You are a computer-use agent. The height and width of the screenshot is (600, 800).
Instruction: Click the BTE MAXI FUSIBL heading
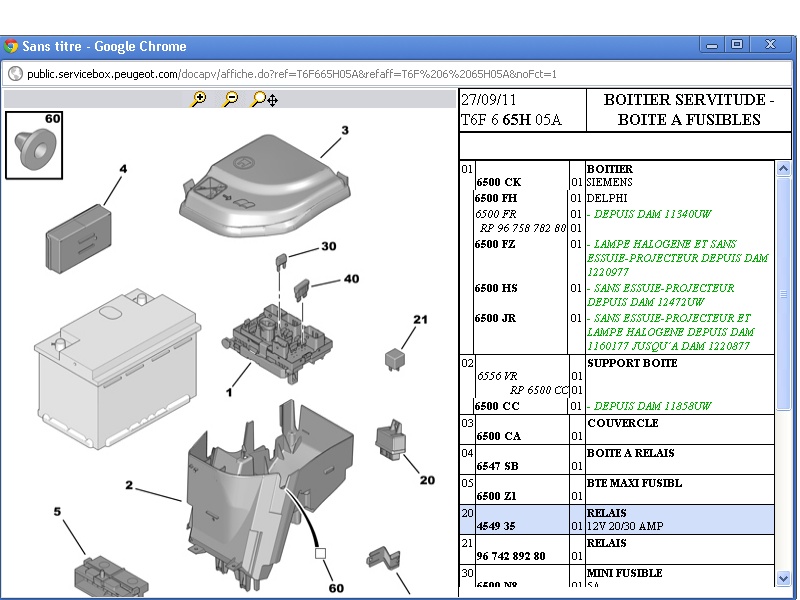pos(634,483)
